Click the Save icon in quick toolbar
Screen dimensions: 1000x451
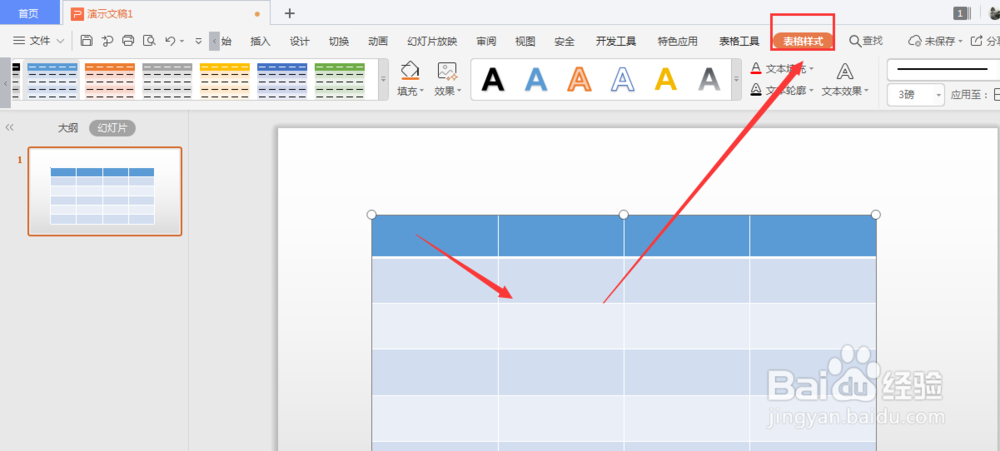[x=86, y=41]
